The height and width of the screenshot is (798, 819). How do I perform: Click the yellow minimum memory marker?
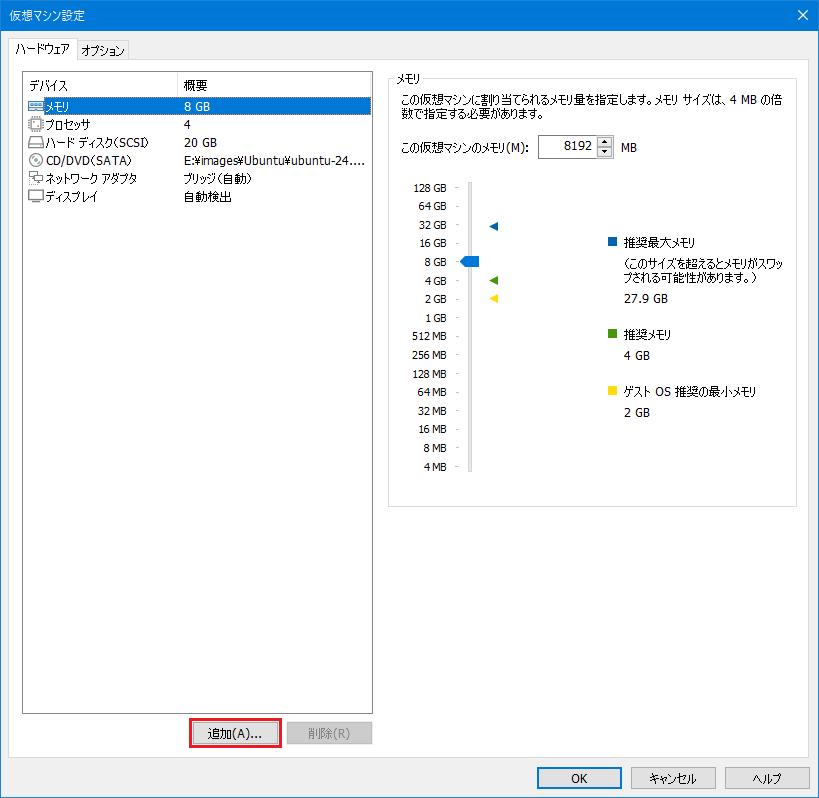tap(494, 299)
